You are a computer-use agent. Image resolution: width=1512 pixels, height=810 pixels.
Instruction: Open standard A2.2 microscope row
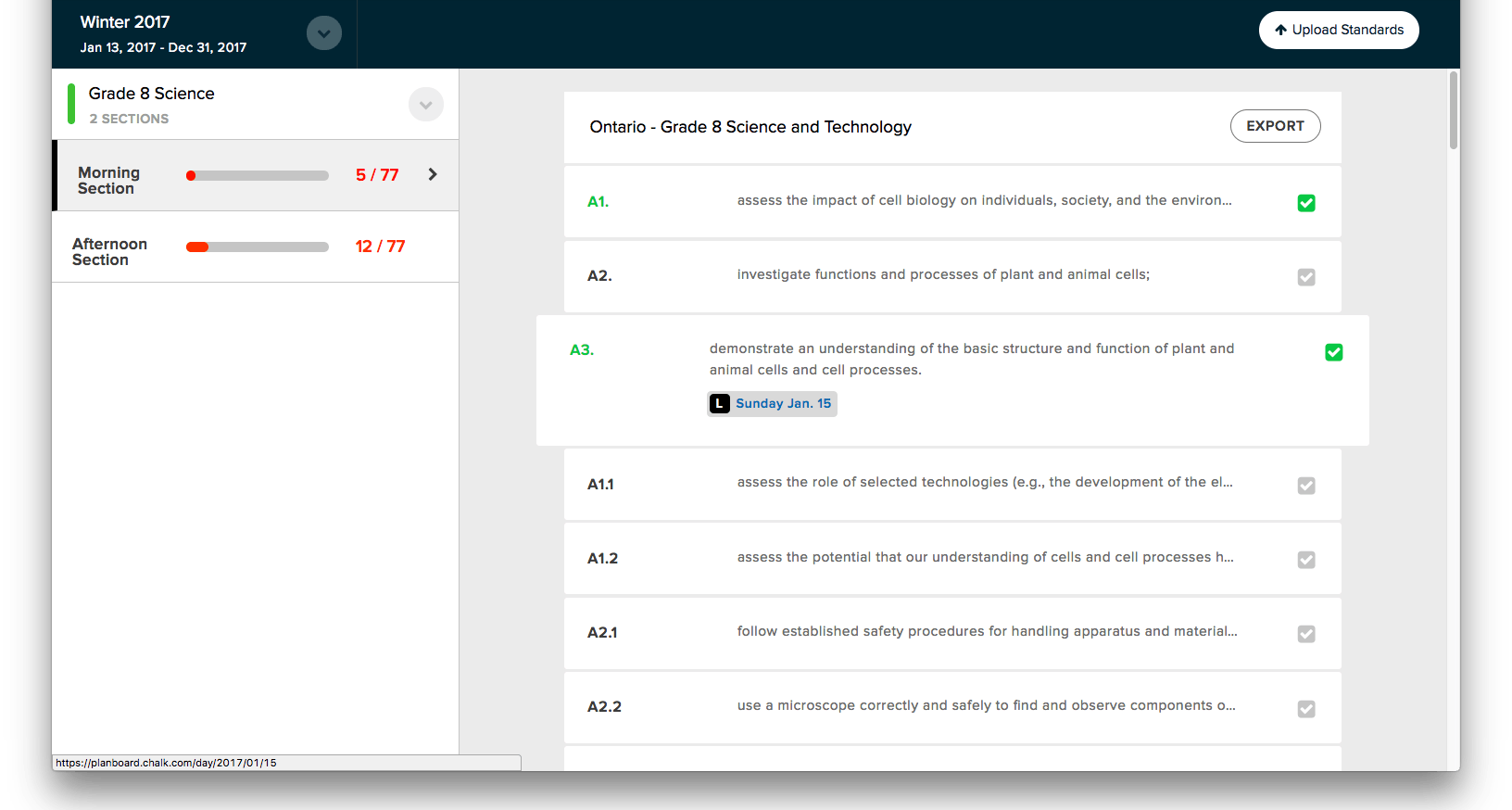pos(952,707)
